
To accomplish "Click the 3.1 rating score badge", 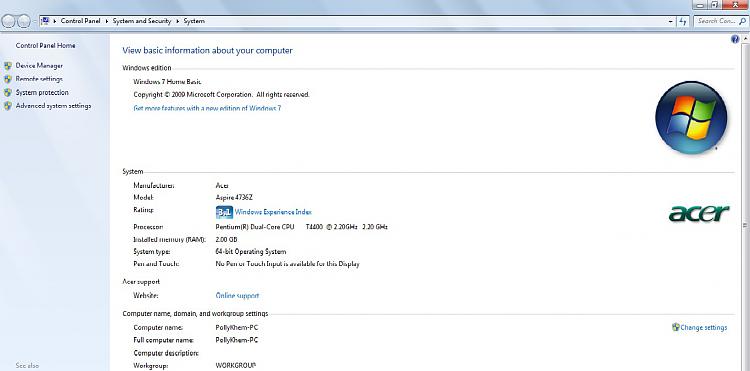I will (x=224, y=212).
